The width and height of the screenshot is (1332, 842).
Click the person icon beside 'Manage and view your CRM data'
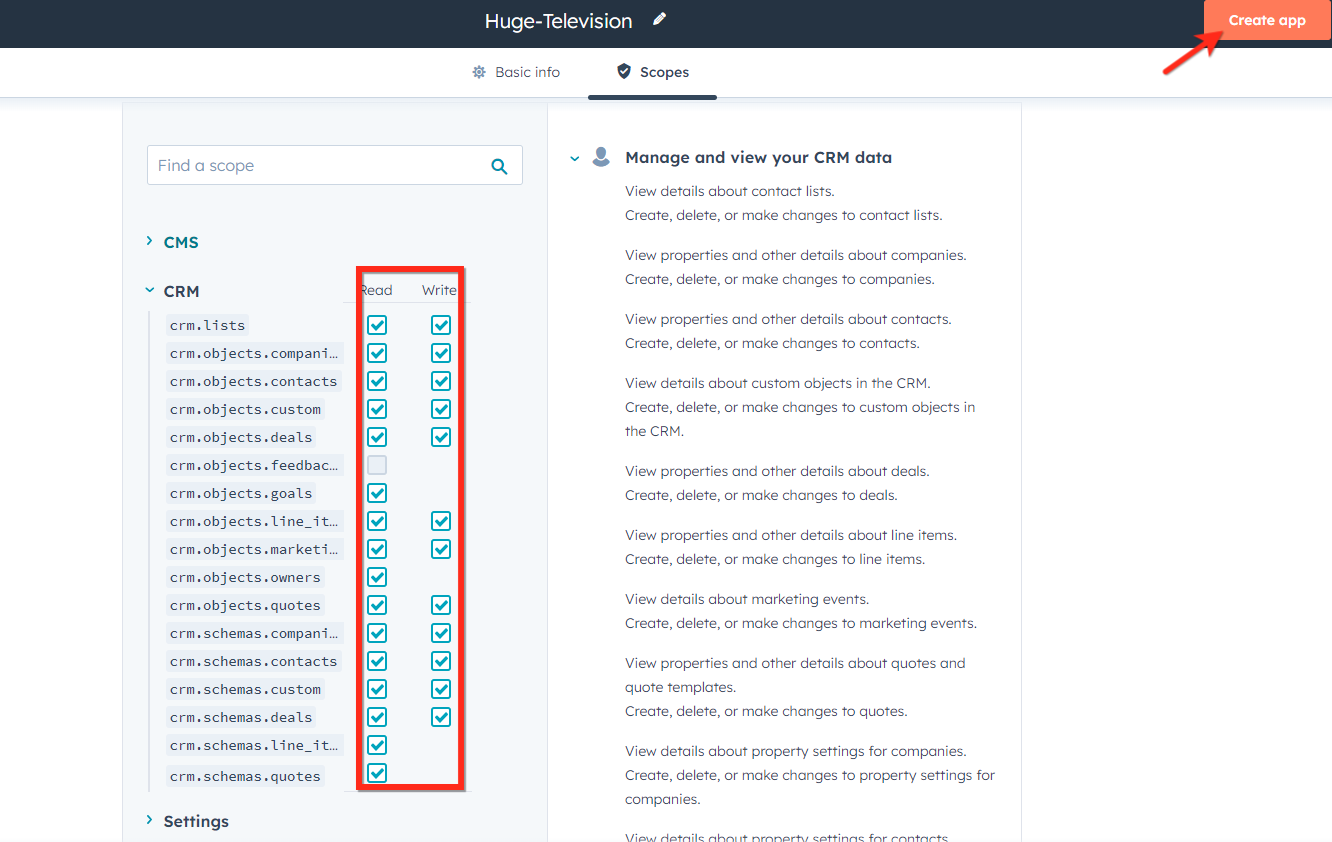point(601,155)
